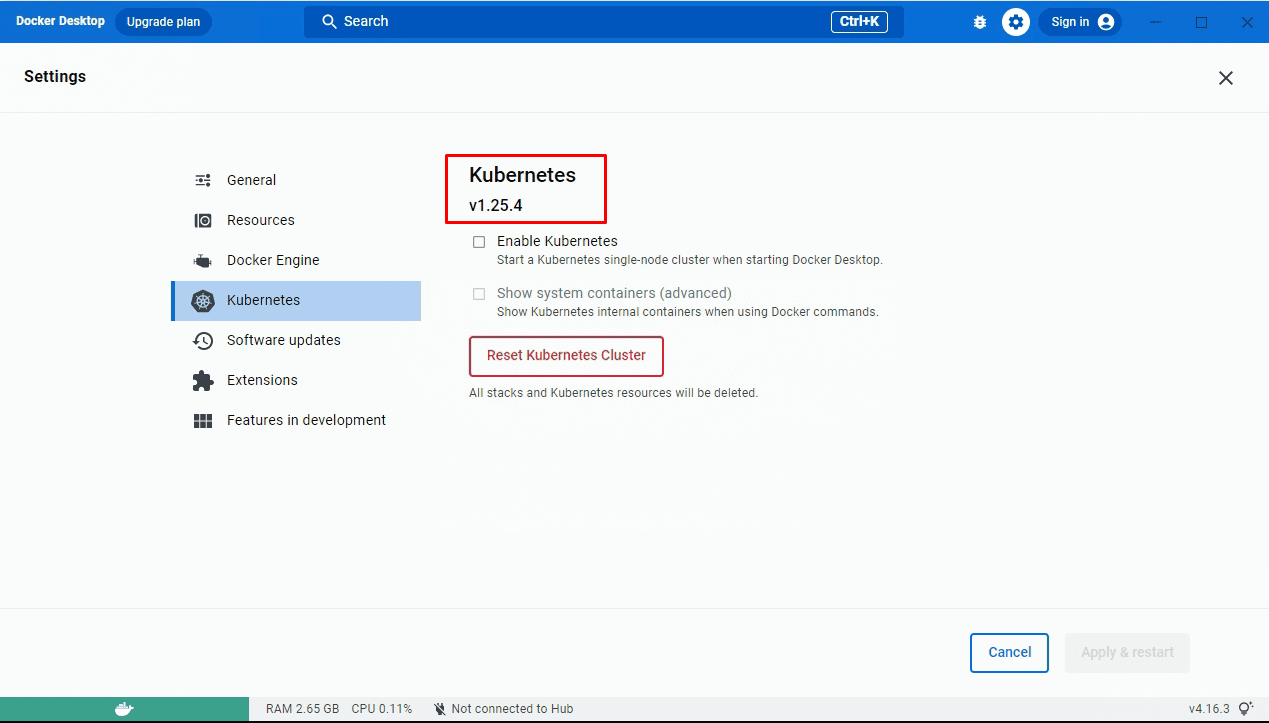
Task: Open Features in development section
Action: tap(296, 420)
